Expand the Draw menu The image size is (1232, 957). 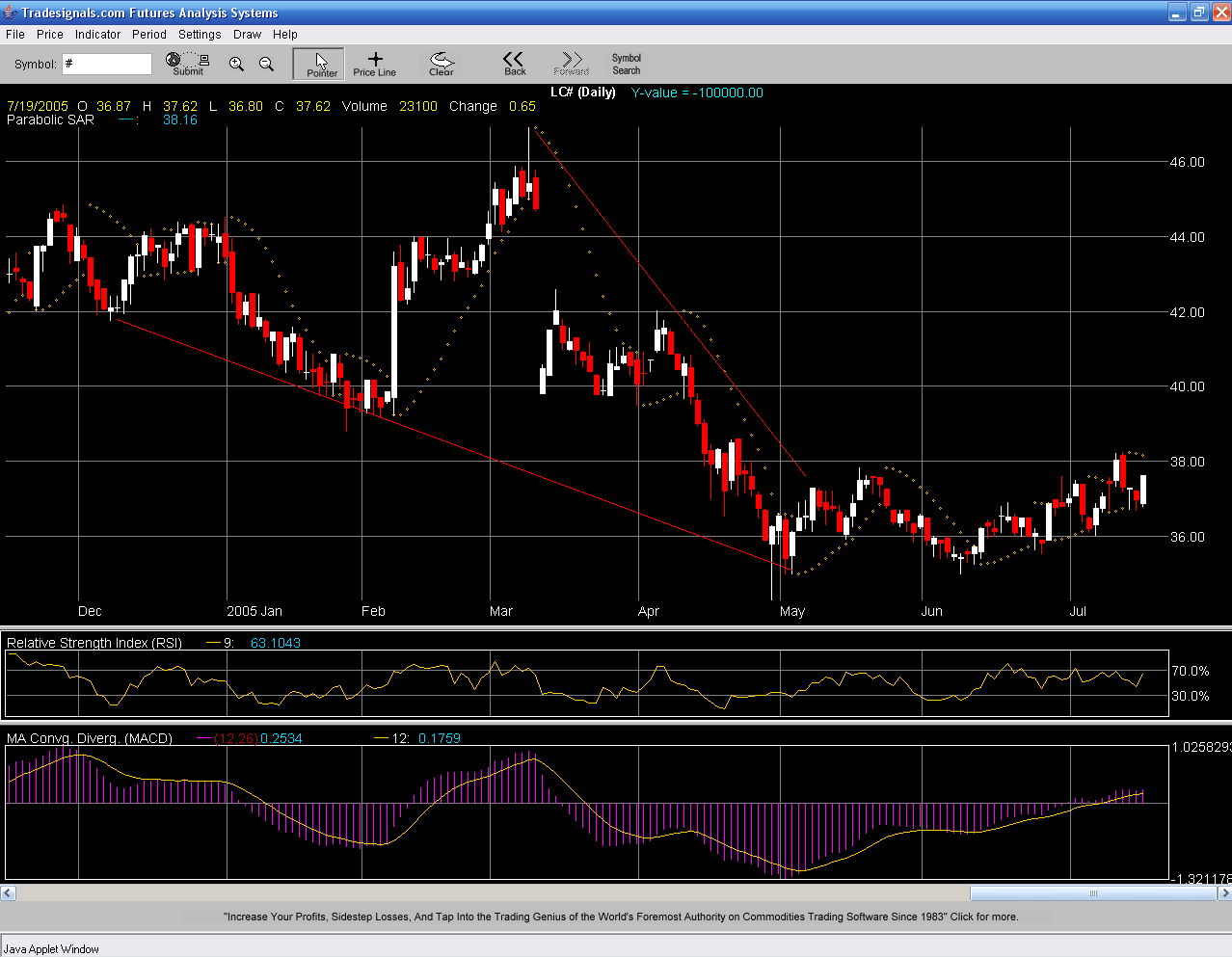click(247, 35)
